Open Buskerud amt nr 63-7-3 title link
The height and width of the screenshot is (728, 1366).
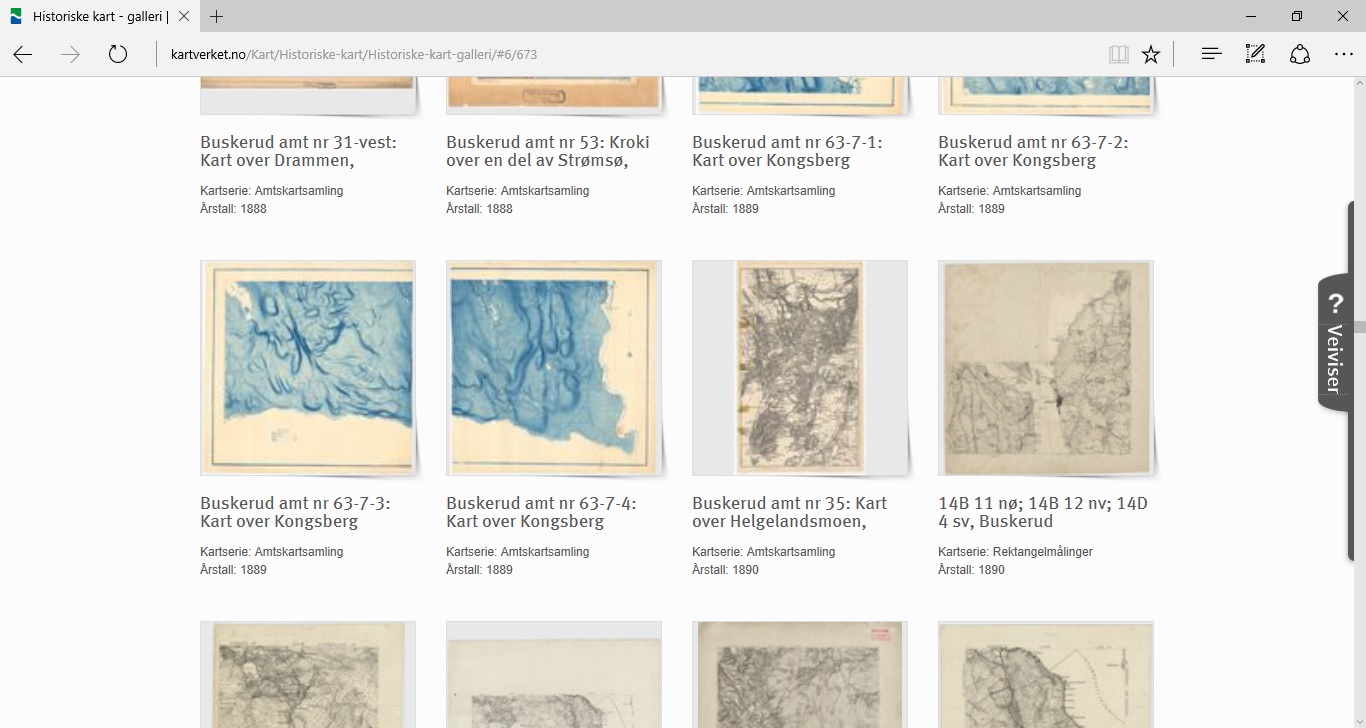(x=295, y=512)
